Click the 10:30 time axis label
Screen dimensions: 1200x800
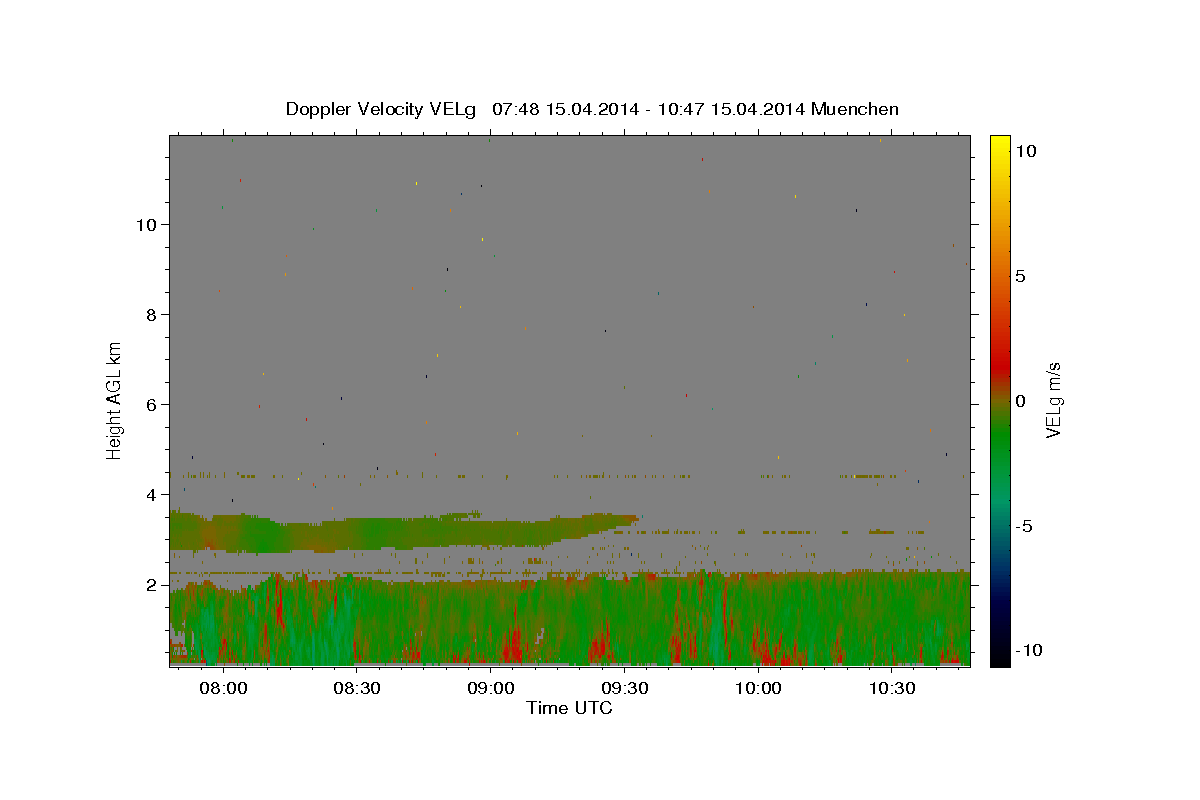[892, 688]
